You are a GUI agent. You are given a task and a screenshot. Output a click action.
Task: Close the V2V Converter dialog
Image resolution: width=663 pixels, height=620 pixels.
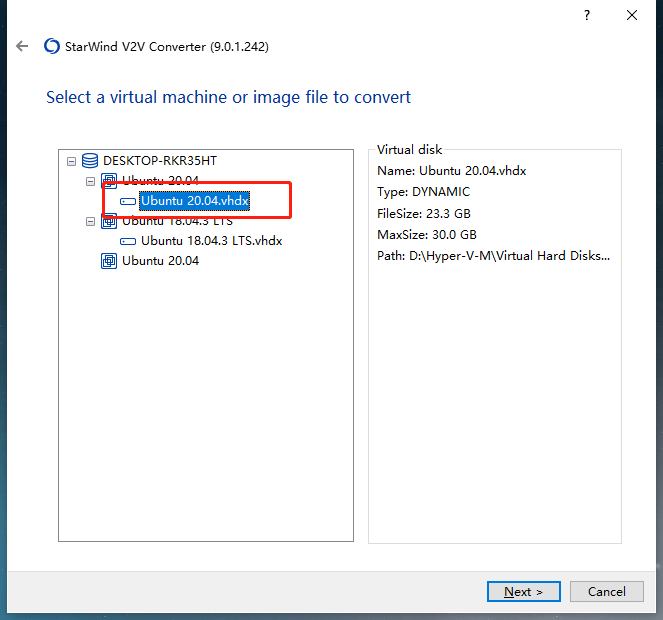coord(632,15)
